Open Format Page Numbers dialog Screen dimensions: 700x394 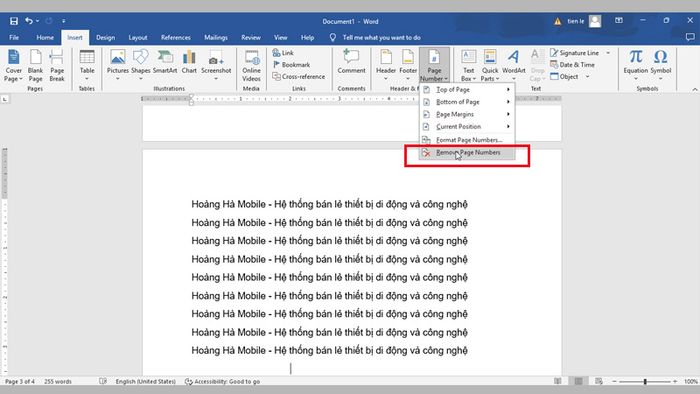467,140
